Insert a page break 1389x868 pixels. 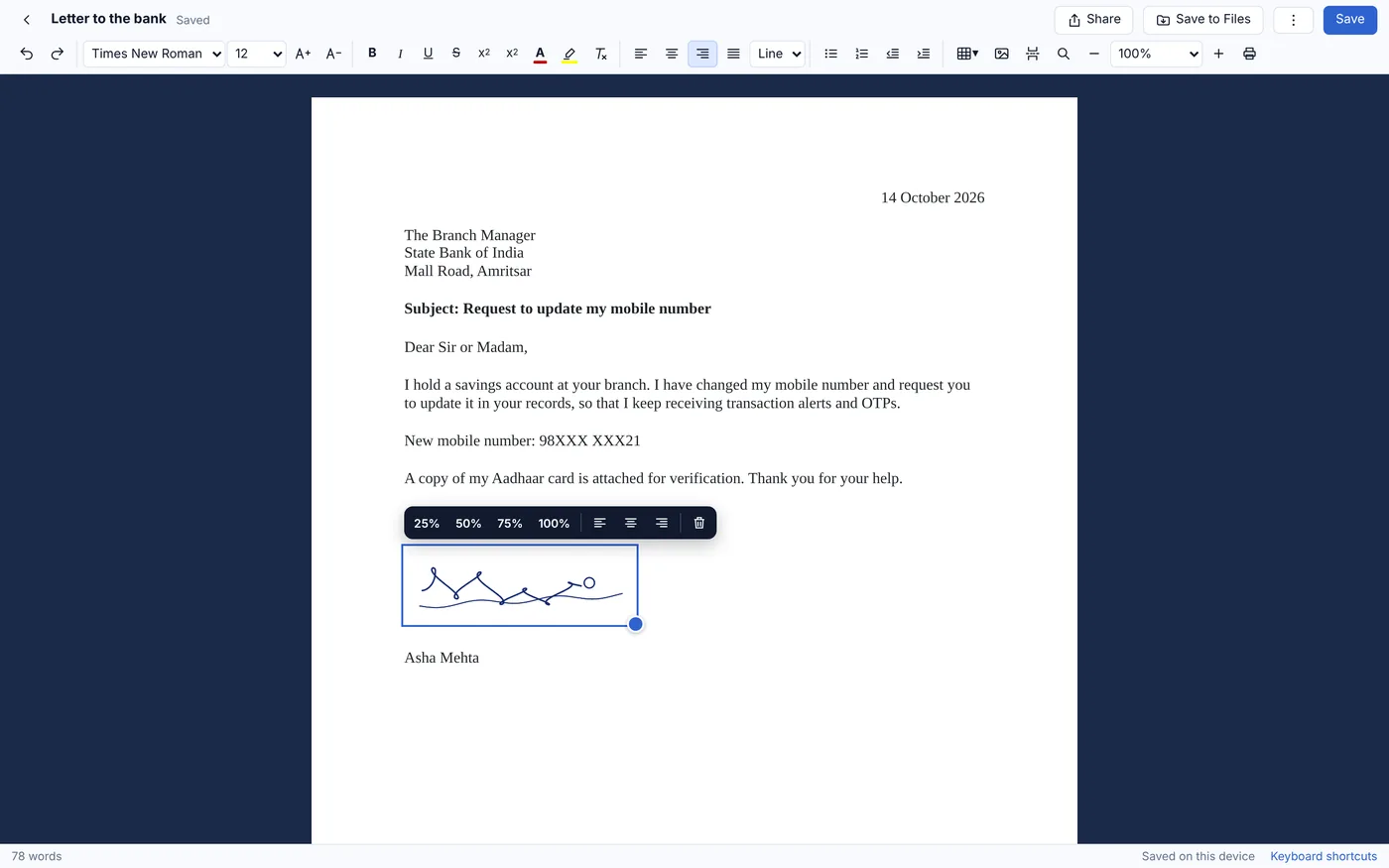pyautogui.click(x=1033, y=54)
